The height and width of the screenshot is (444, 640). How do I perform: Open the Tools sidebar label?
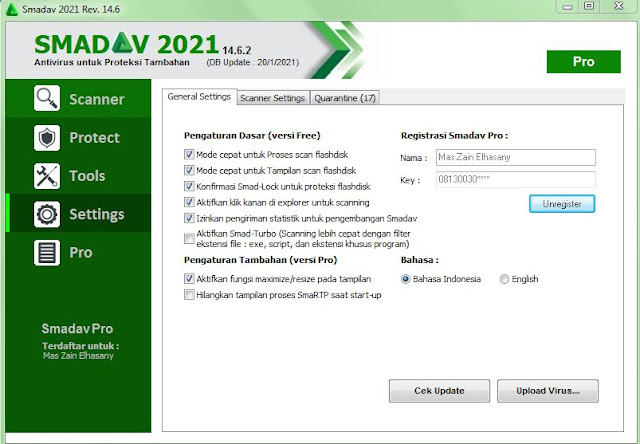tap(87, 176)
